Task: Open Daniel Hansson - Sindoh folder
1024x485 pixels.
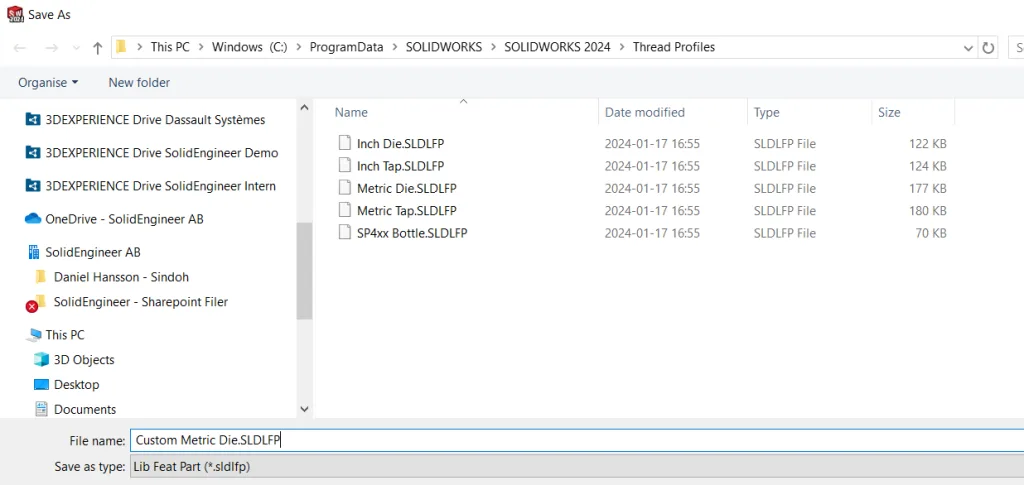Action: point(121,277)
